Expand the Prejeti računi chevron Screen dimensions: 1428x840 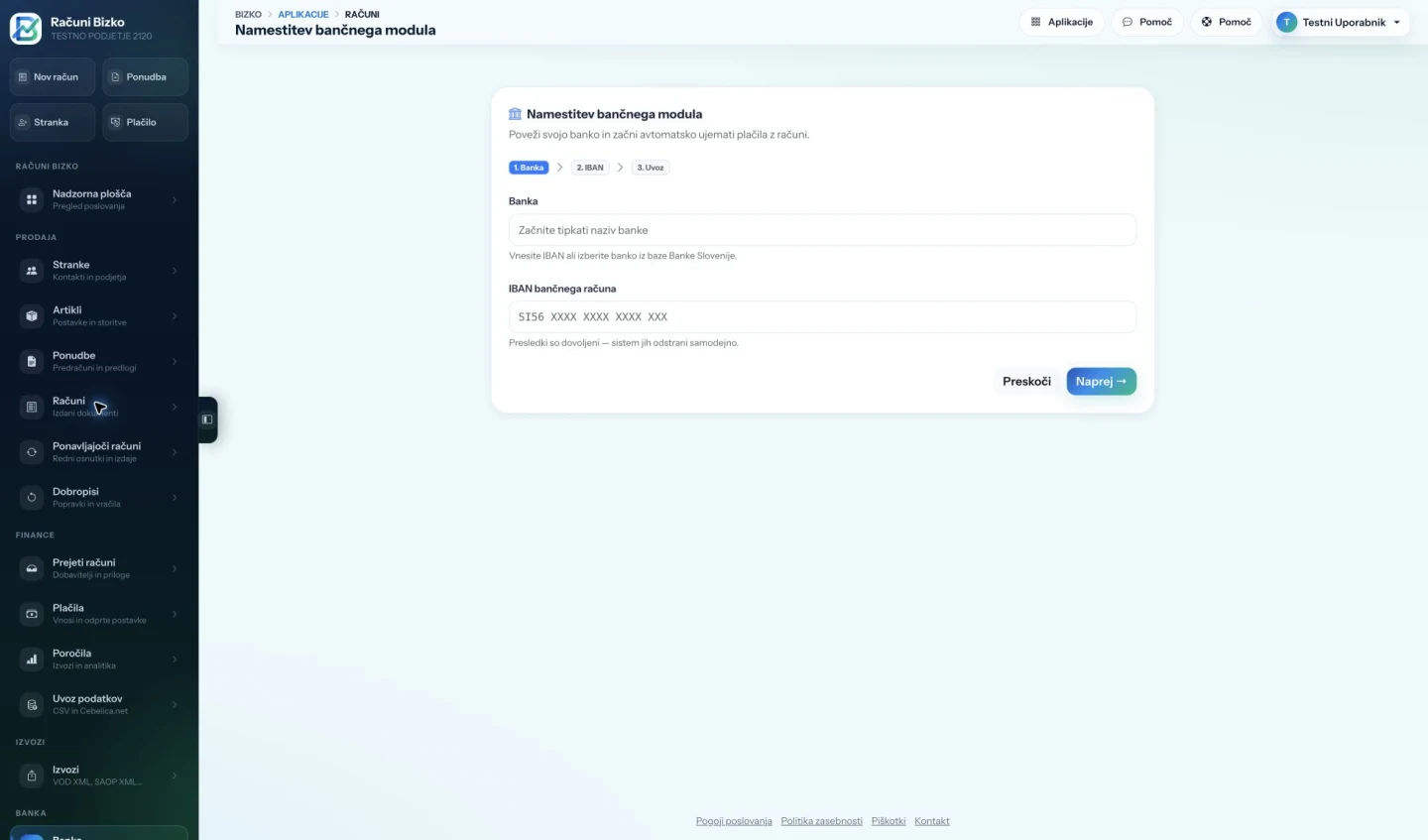point(175,568)
